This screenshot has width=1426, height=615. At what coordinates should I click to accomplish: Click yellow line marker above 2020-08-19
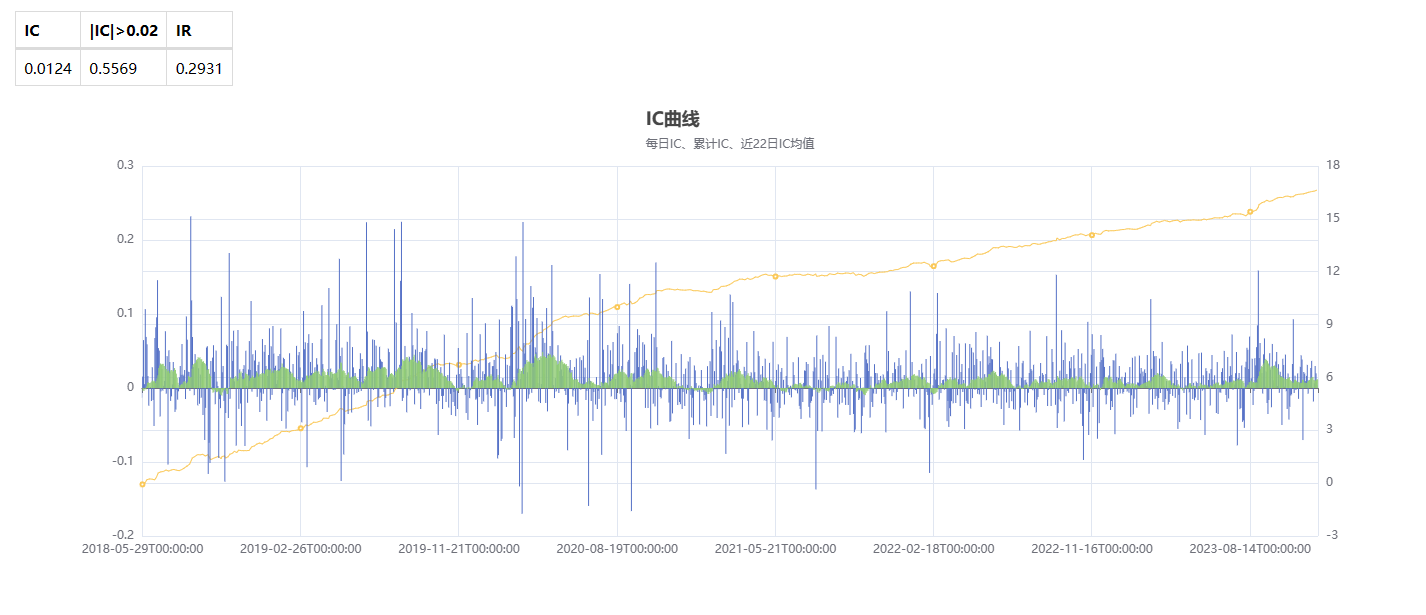617,306
